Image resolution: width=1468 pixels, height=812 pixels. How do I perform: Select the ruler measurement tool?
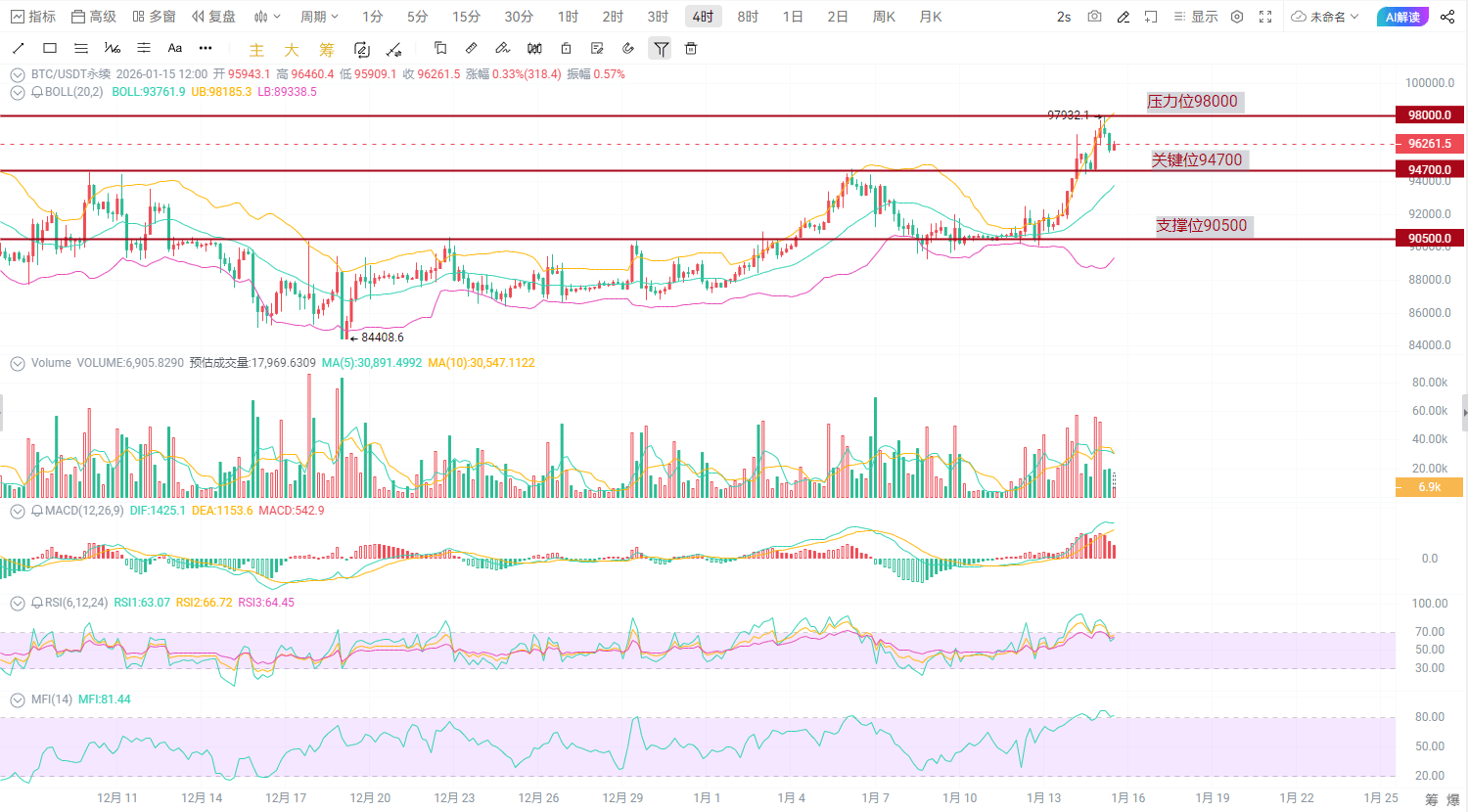tap(472, 48)
